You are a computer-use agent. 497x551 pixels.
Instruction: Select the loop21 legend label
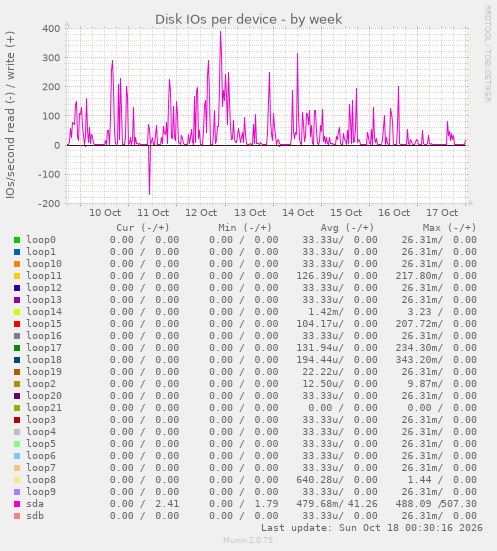[44, 408]
